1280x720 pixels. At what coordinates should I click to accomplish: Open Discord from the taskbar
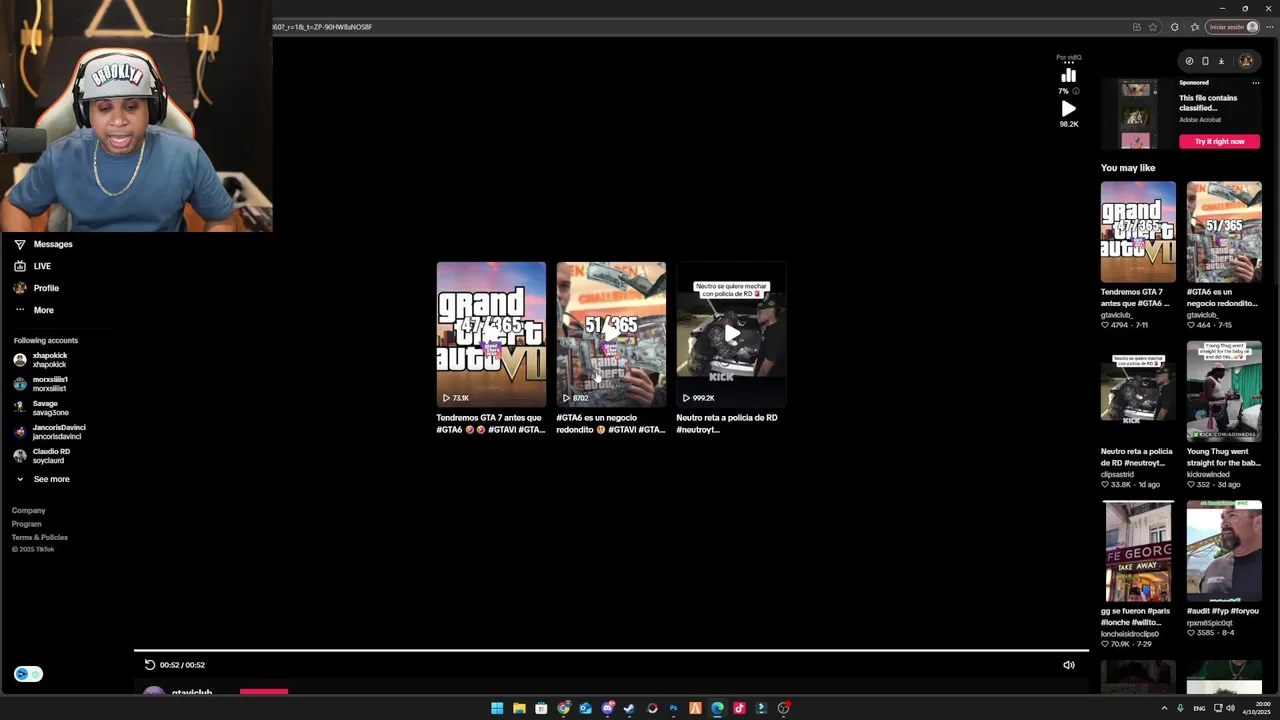point(608,708)
